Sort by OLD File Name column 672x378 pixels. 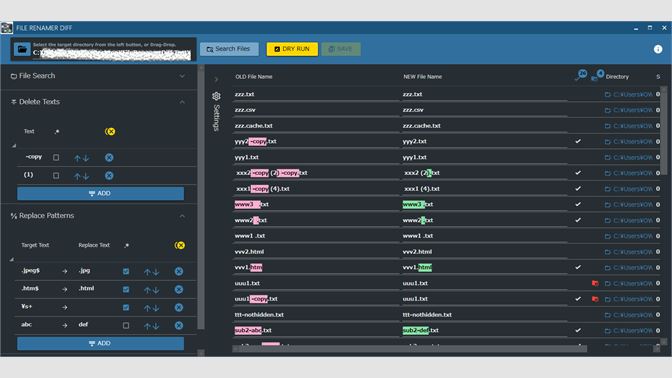point(254,77)
